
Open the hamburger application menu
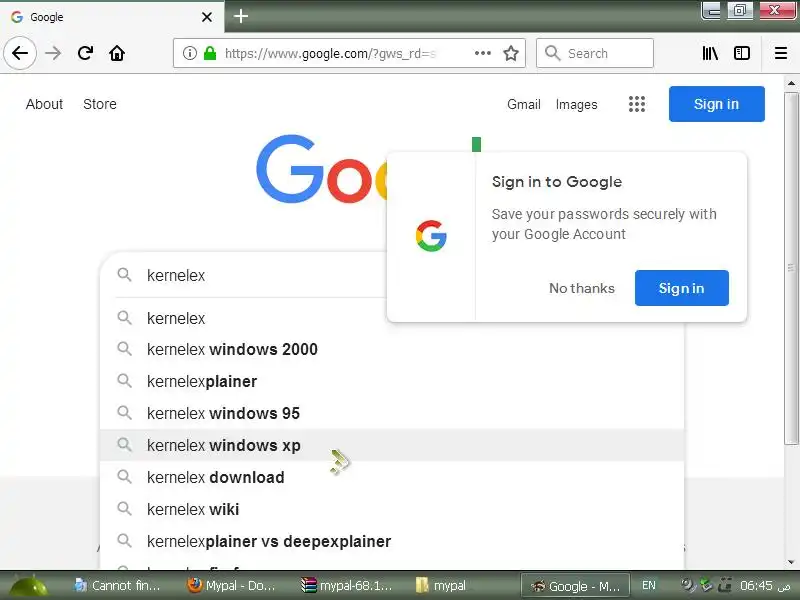click(x=781, y=53)
